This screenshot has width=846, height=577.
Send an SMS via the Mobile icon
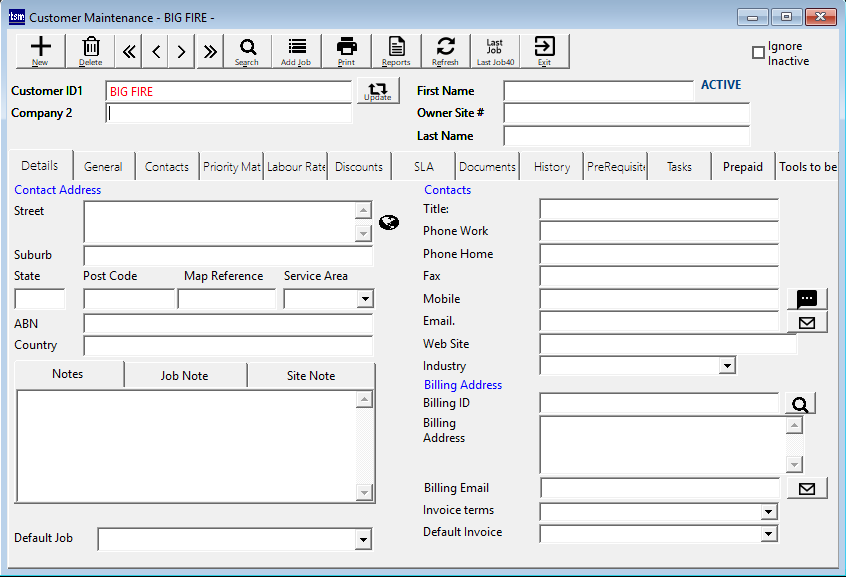tap(806, 299)
